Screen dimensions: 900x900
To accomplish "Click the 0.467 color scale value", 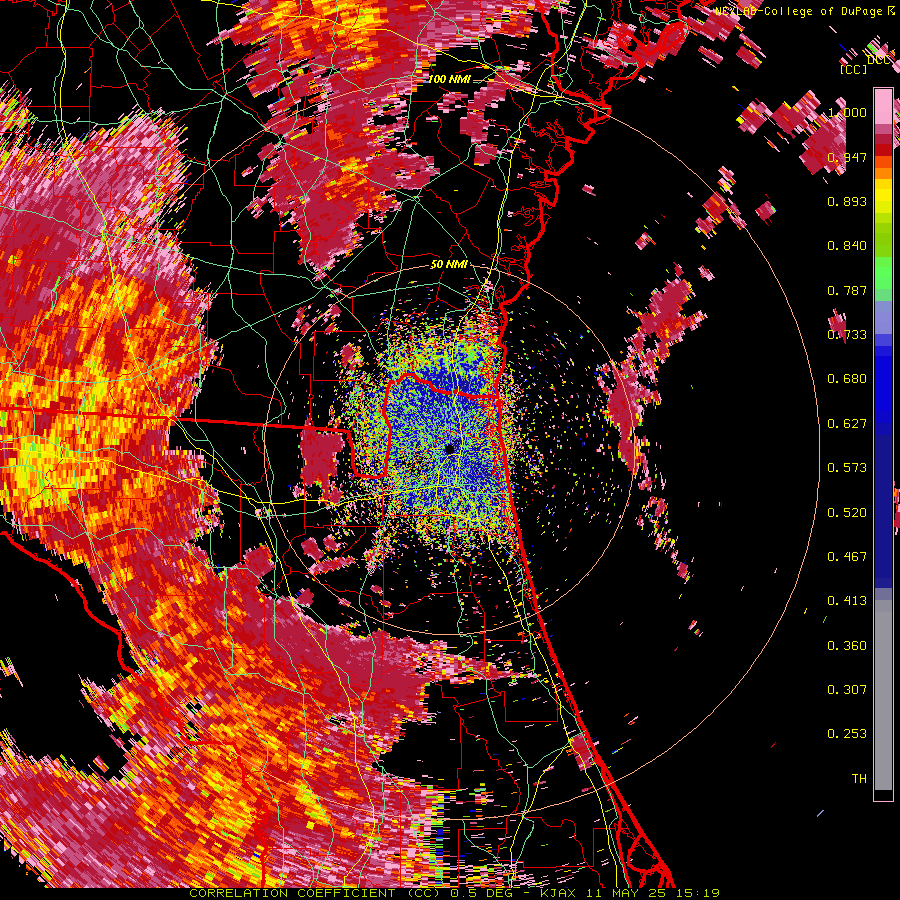I will [x=847, y=557].
